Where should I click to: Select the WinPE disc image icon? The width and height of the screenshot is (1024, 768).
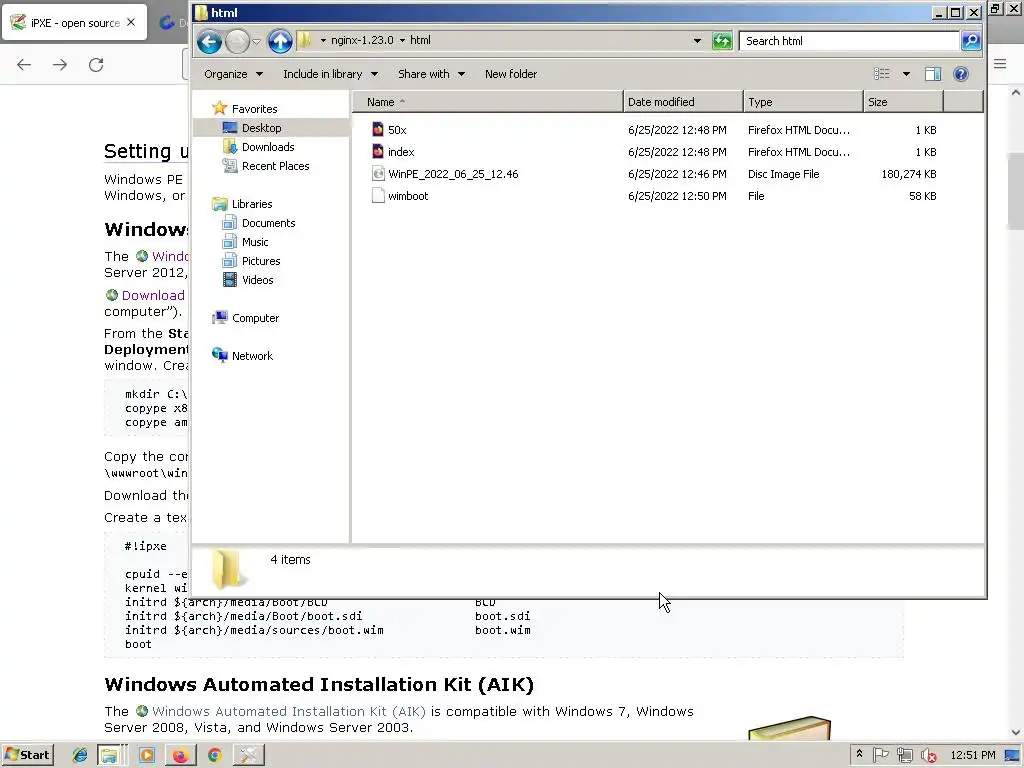pos(378,174)
